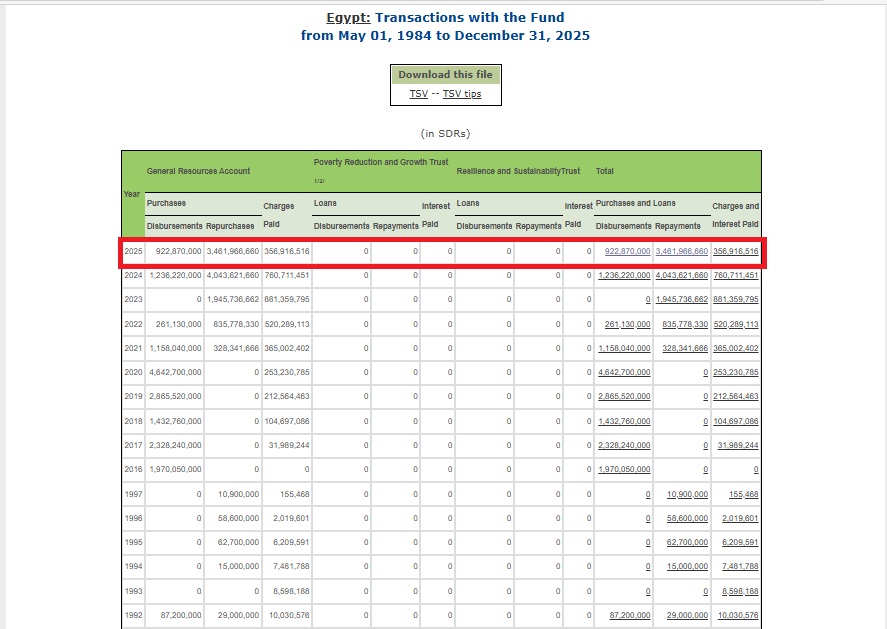
Task: Open 2025 total repayments link 3,461,966,660
Action: (x=682, y=252)
